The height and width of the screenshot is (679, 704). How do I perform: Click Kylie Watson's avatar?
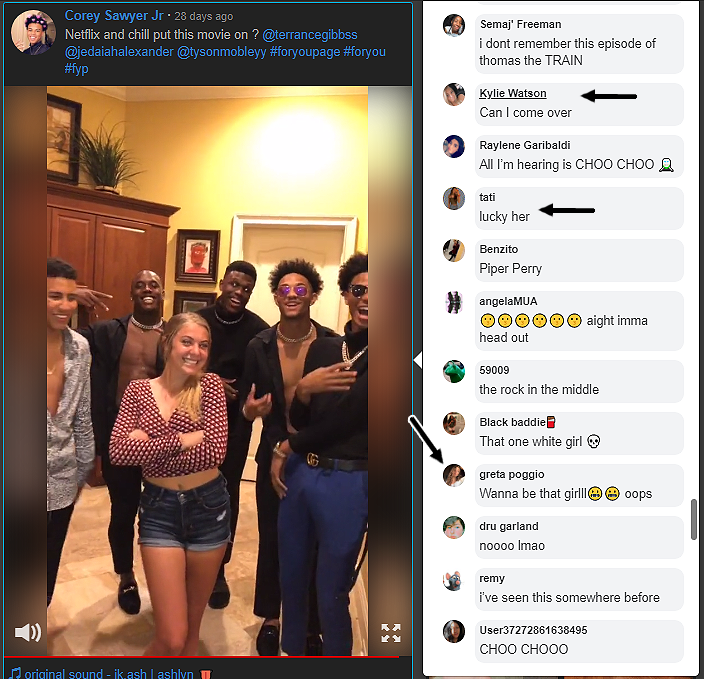[454, 94]
